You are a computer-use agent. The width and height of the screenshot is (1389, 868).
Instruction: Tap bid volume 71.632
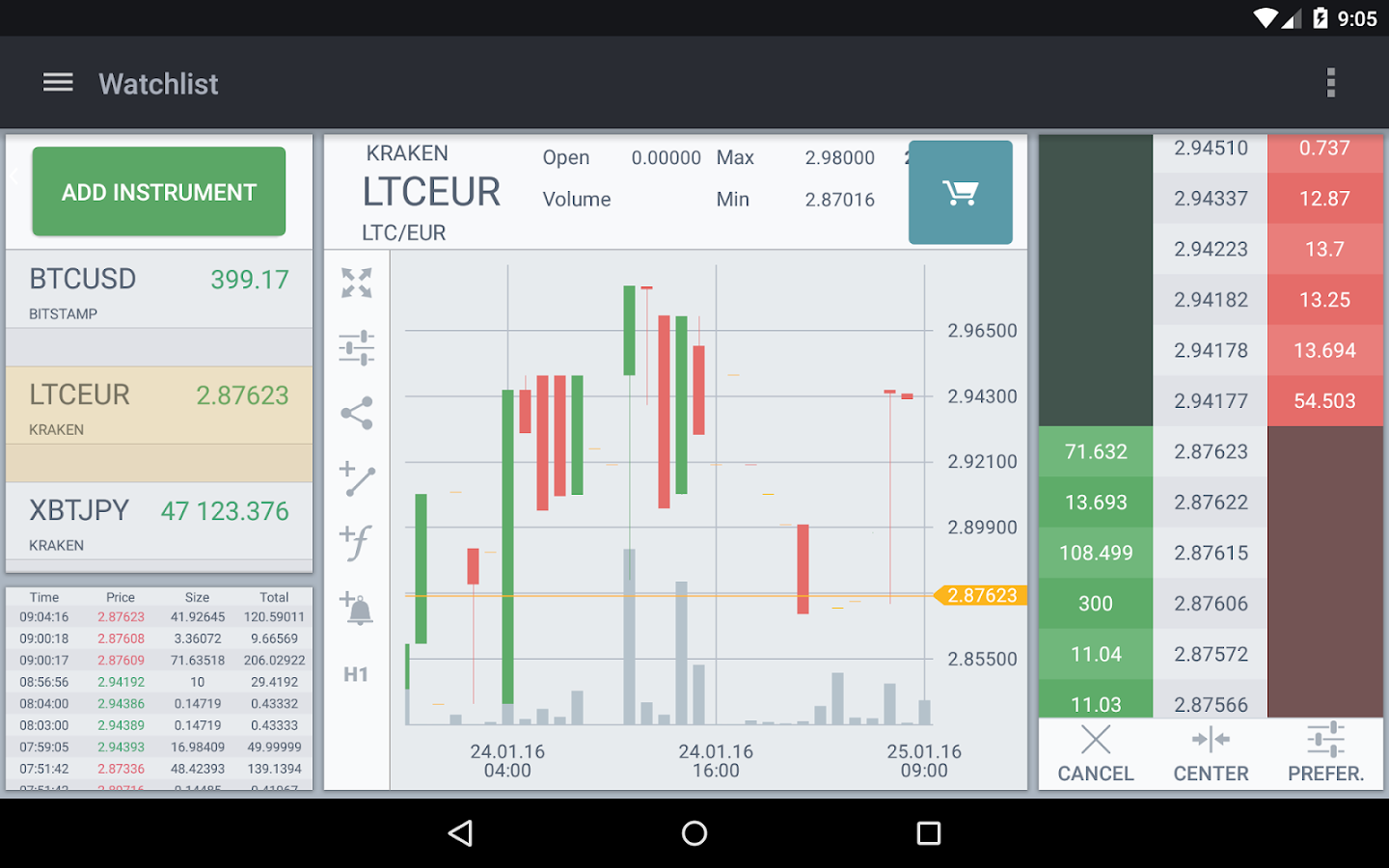click(1096, 451)
